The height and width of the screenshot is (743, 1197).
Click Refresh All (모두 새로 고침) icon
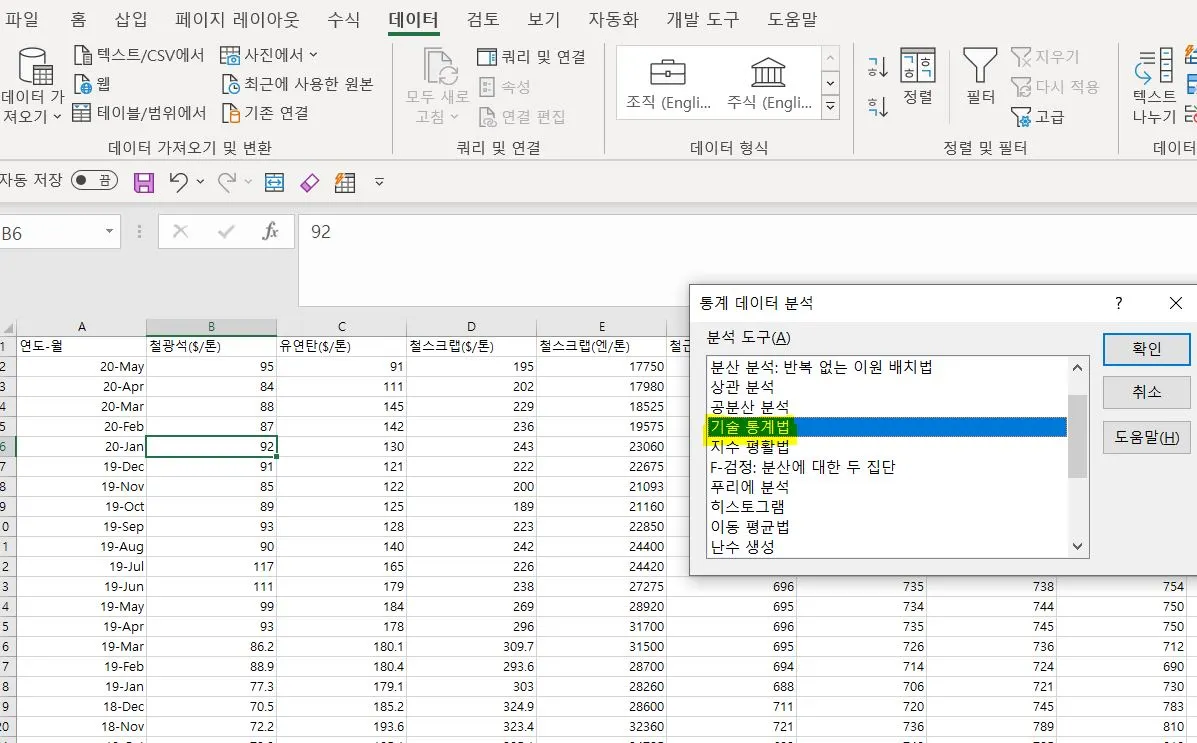440,66
